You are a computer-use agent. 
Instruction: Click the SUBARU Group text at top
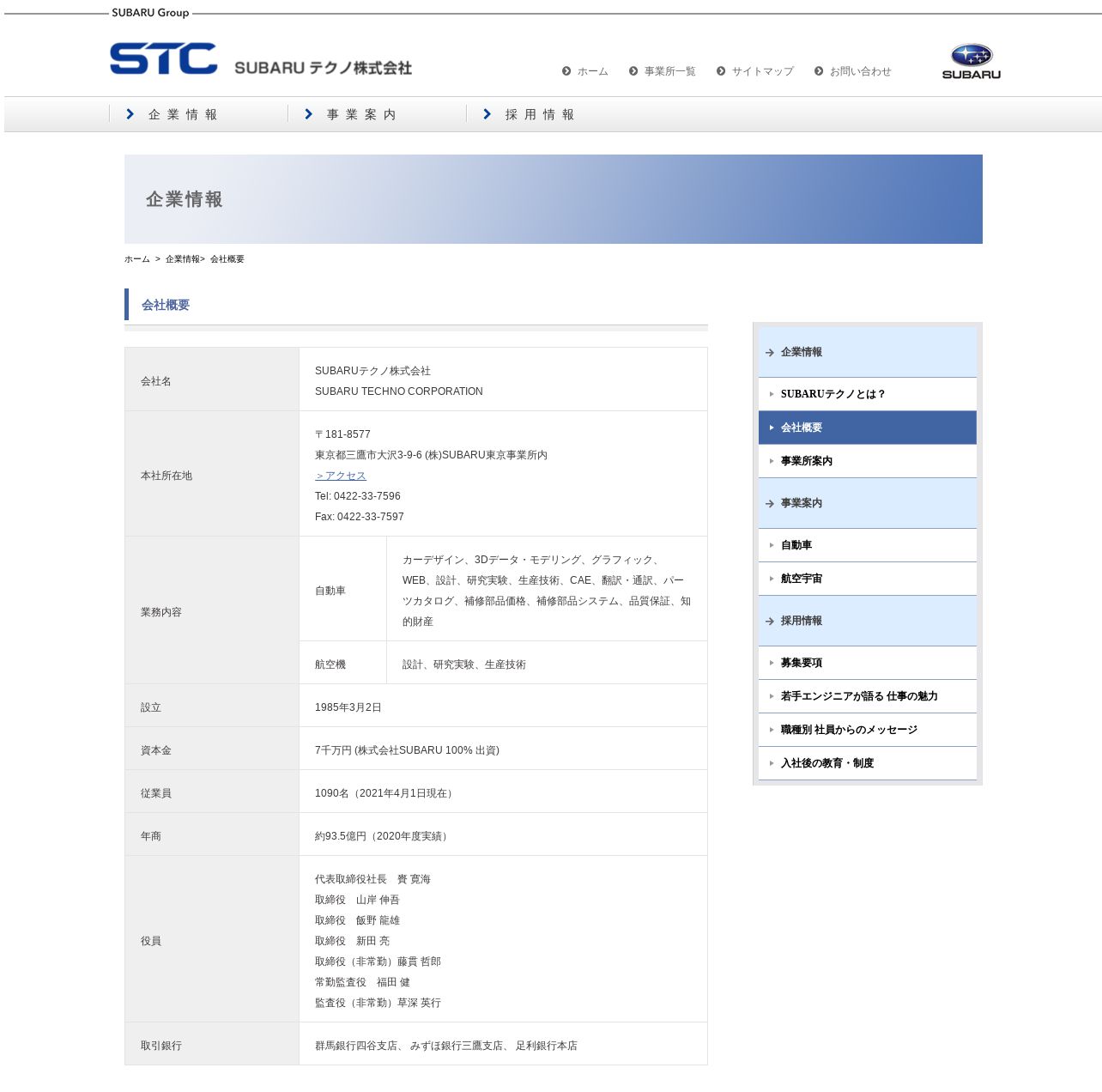150,13
